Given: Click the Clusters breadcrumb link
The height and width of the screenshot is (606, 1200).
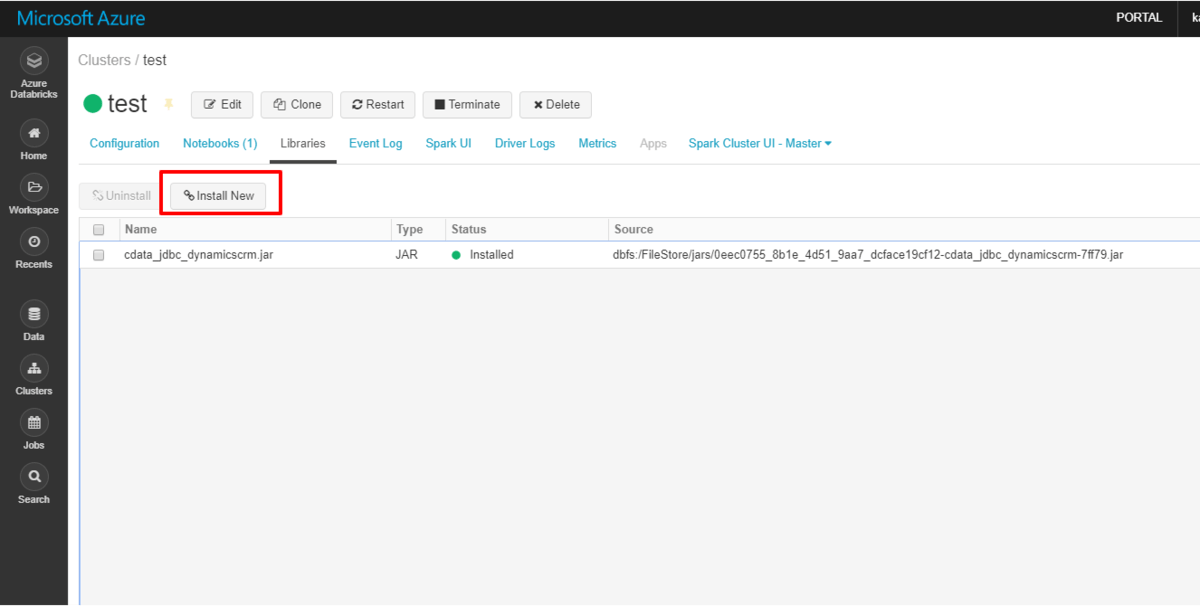Looking at the screenshot, I should click(x=104, y=60).
